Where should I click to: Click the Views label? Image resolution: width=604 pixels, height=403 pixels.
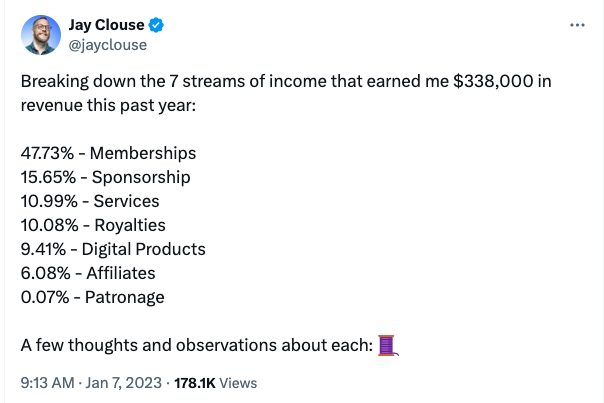click(x=238, y=383)
